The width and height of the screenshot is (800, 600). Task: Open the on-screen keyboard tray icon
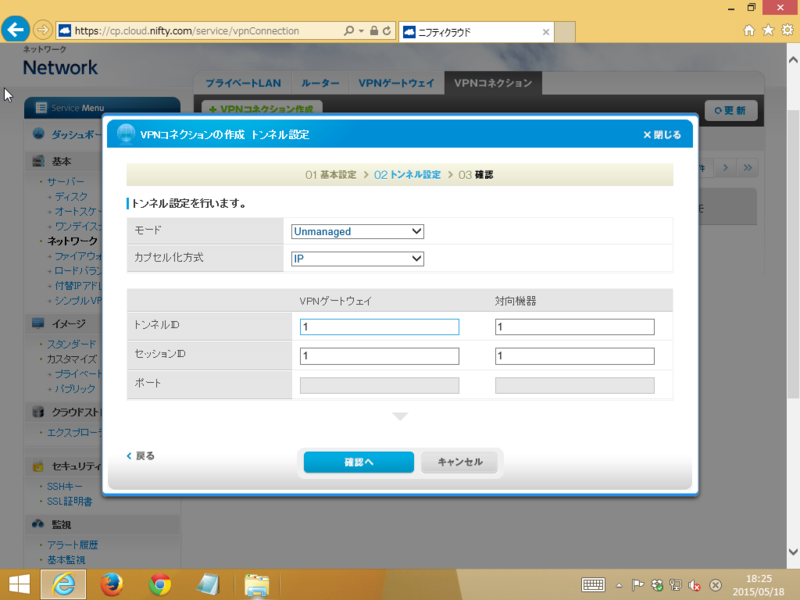[593, 585]
